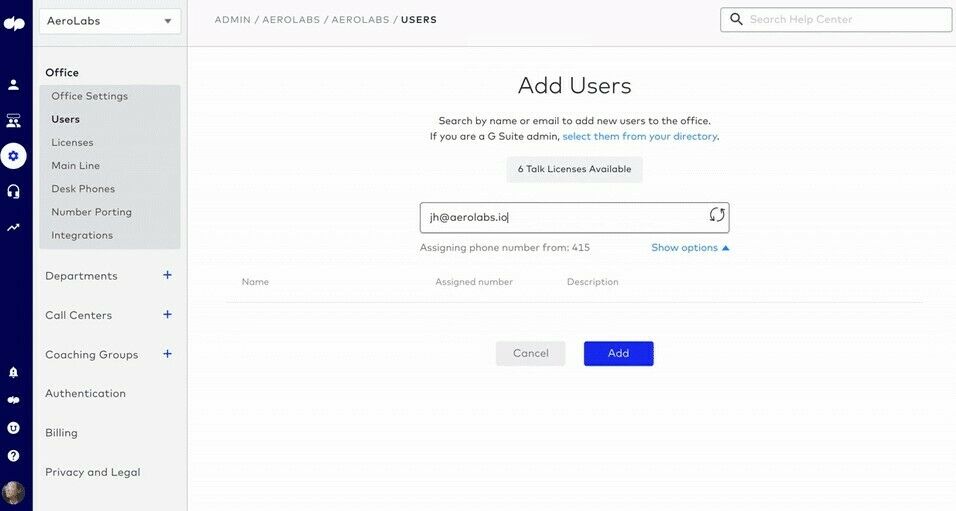Open the Departments section
This screenshot has height=511, width=956.
[81, 276]
